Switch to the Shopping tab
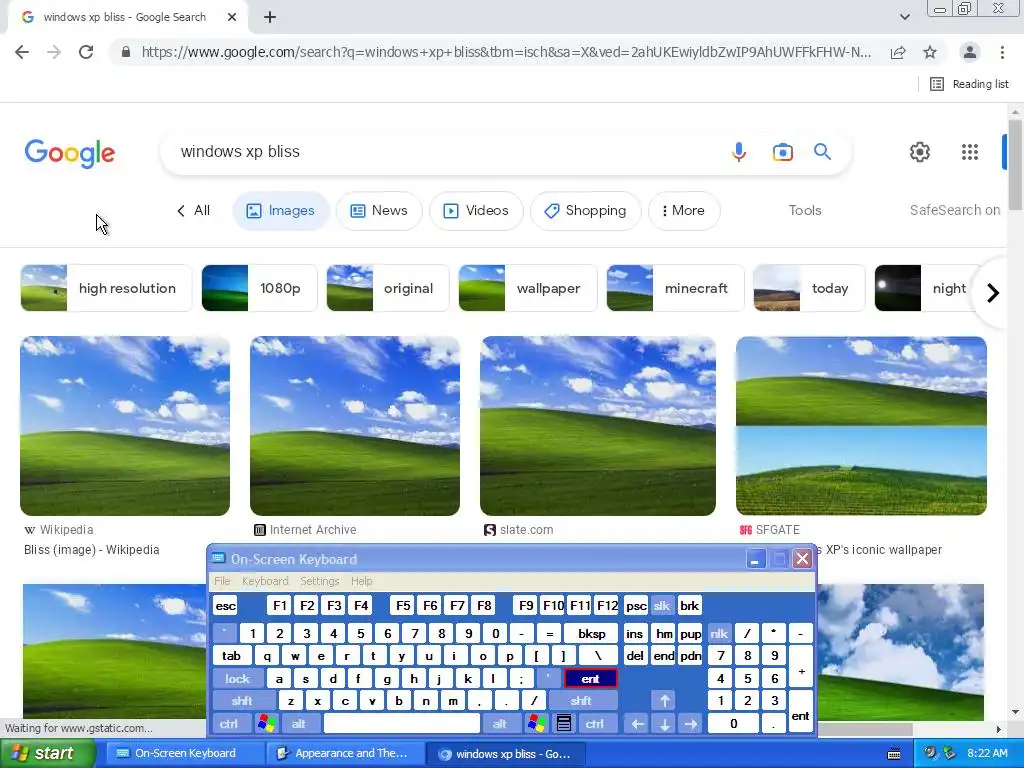The image size is (1024, 768). pyautogui.click(x=586, y=211)
